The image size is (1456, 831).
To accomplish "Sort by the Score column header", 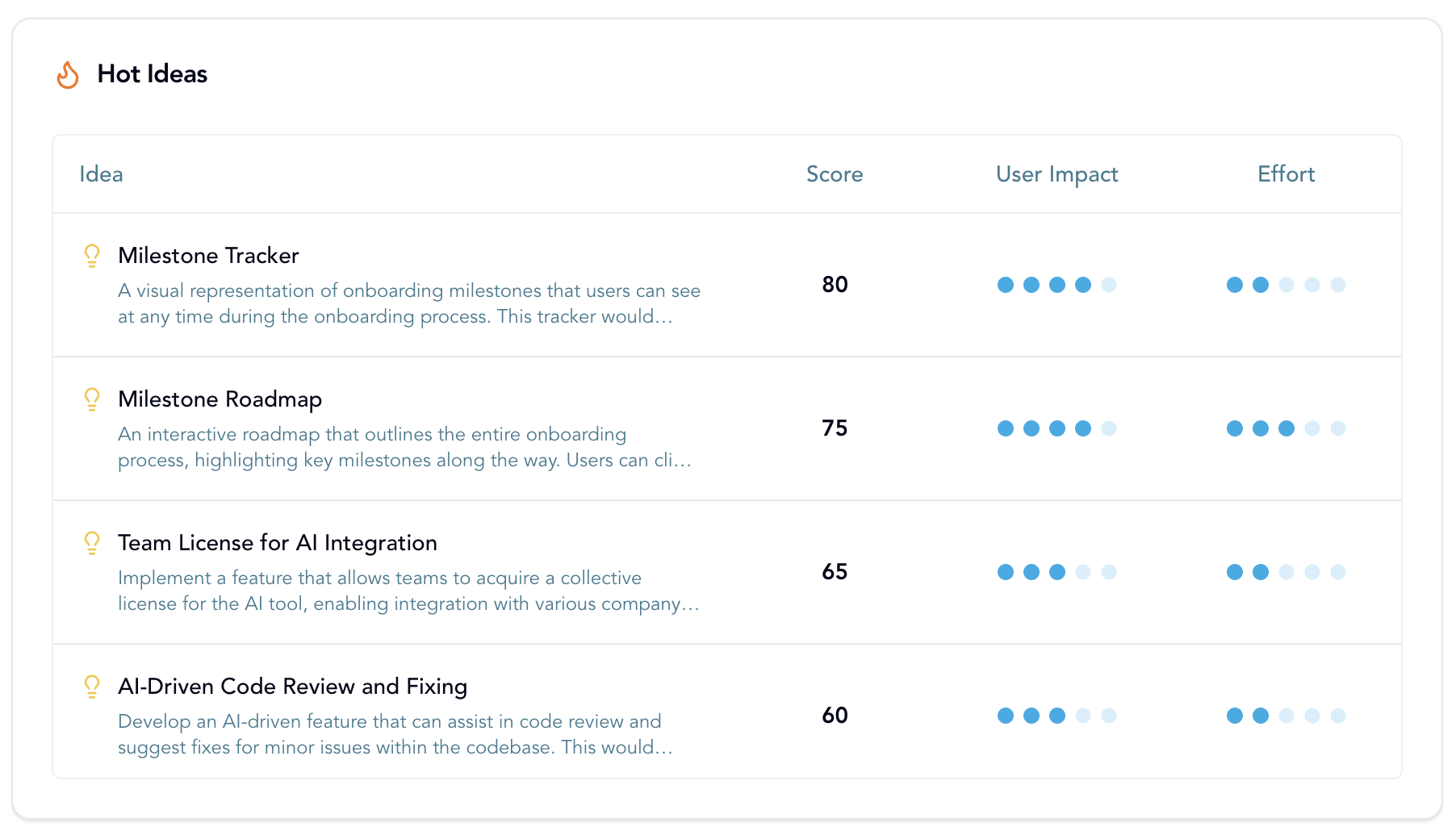I will point(834,174).
